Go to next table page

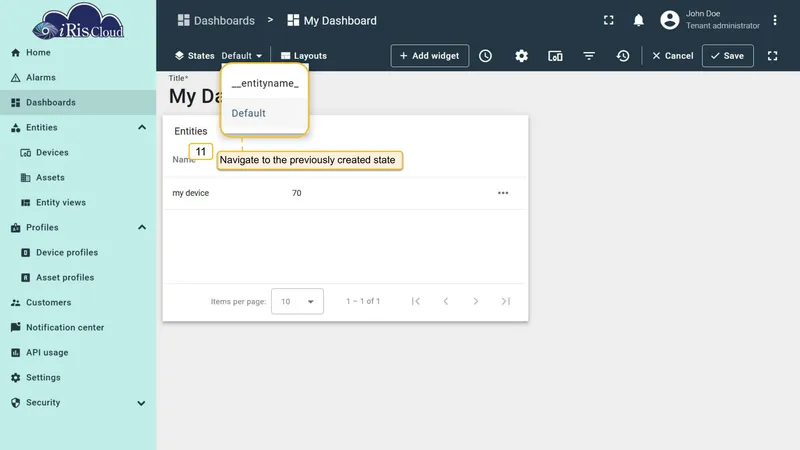point(476,301)
